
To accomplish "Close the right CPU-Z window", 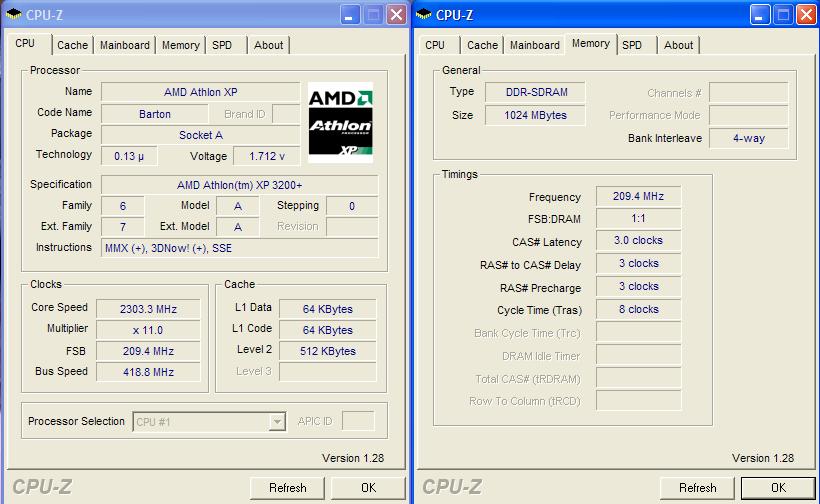I will (806, 15).
